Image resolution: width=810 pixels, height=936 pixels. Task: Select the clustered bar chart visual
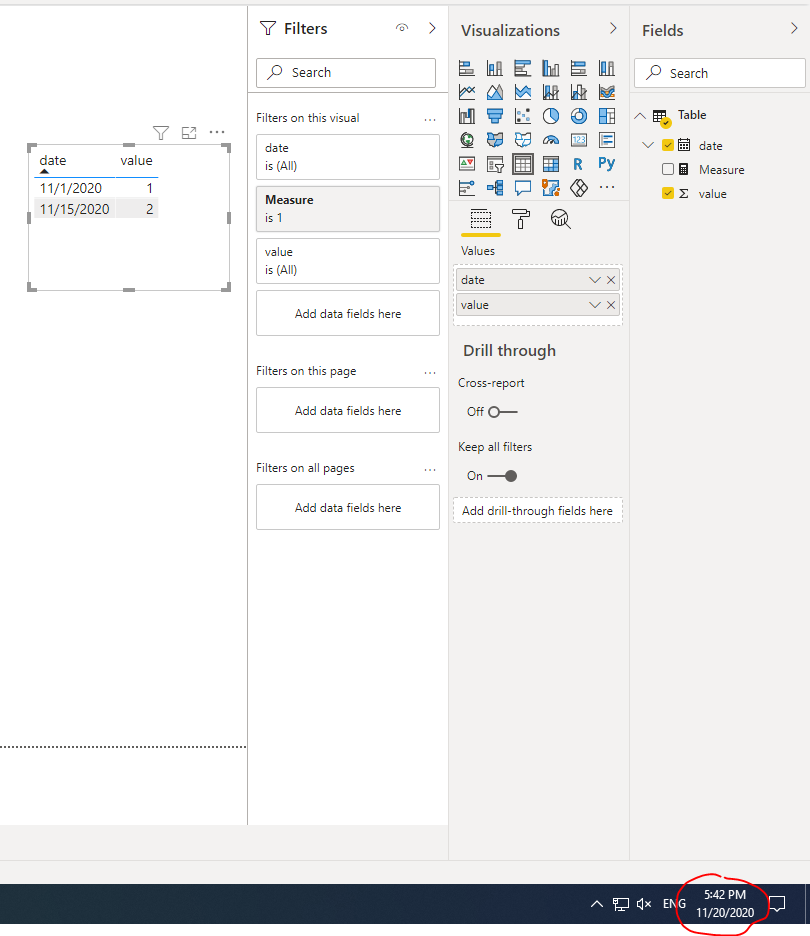point(523,69)
